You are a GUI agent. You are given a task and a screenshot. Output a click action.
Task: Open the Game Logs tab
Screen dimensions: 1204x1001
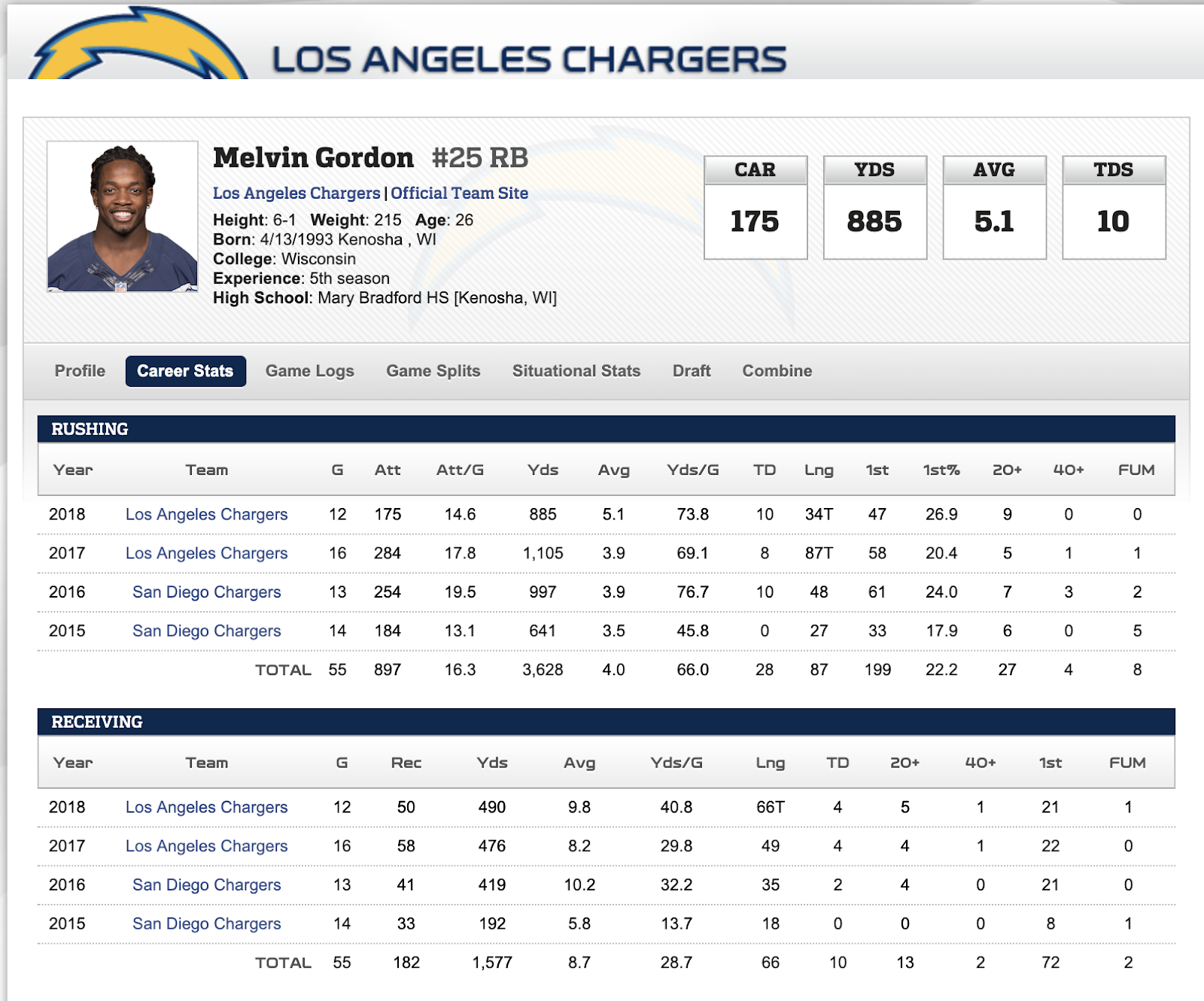pos(310,371)
